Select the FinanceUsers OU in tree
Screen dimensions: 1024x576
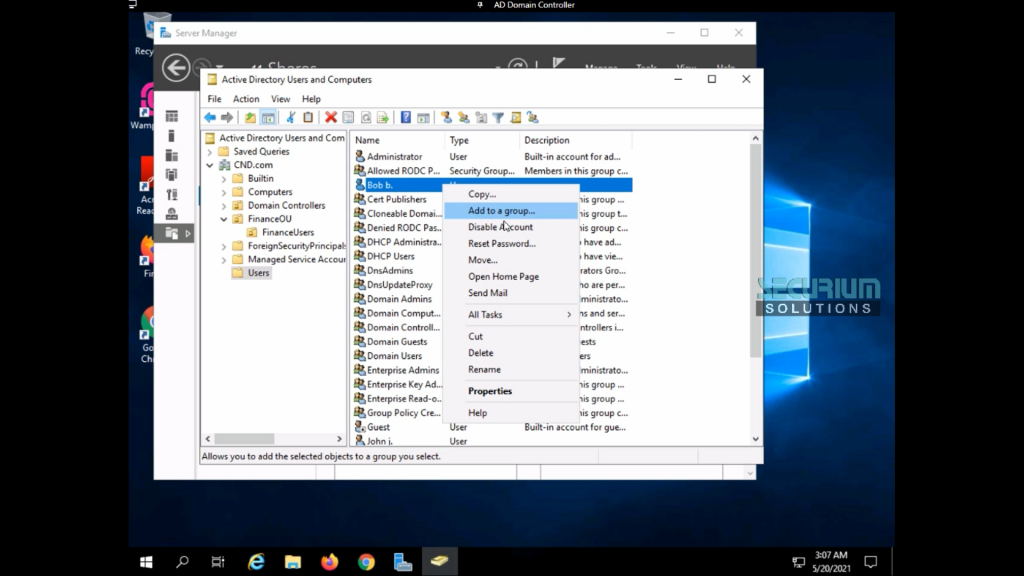(x=287, y=232)
